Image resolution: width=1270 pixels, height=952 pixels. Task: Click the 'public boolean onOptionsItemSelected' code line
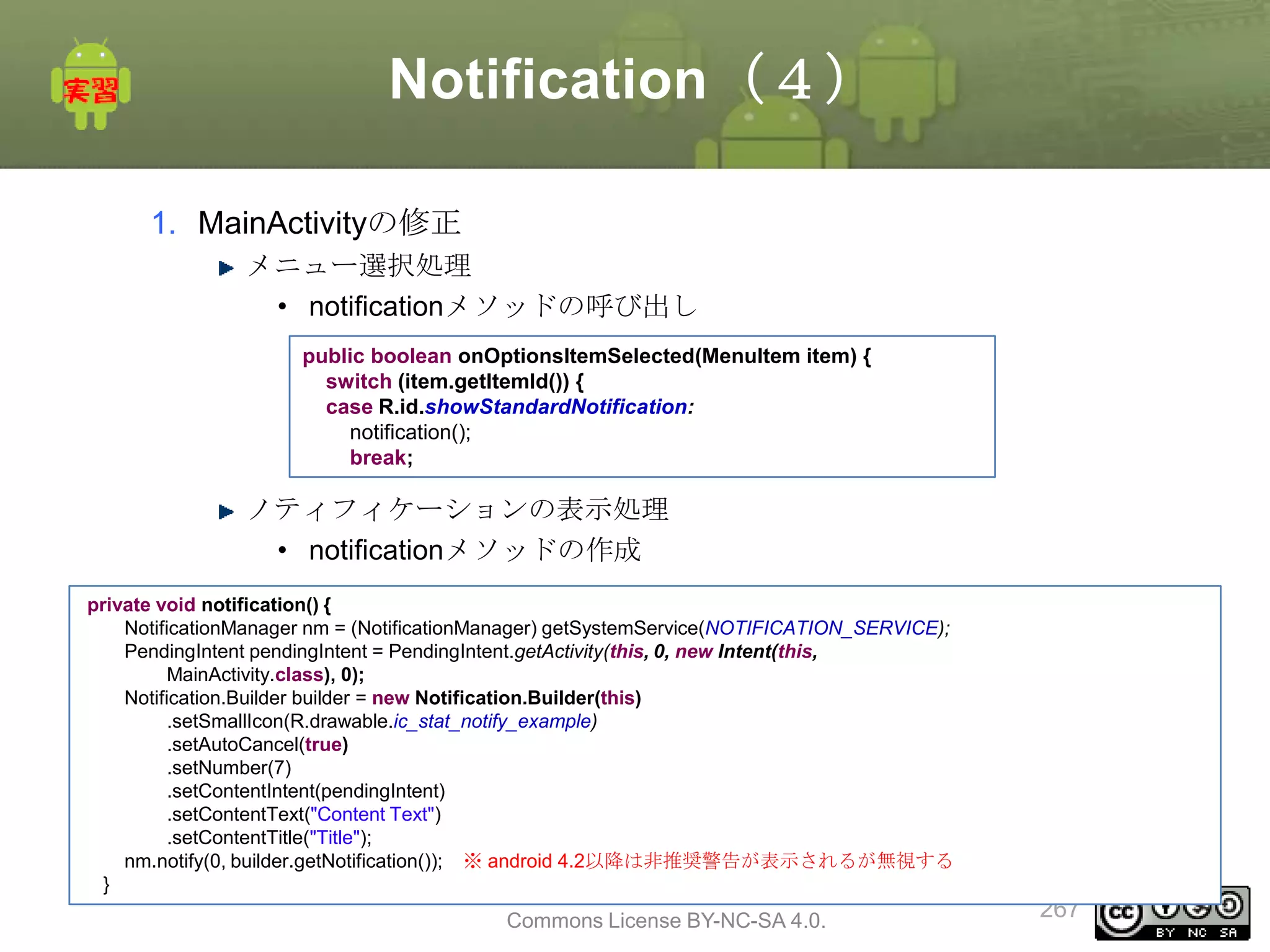[587, 356]
